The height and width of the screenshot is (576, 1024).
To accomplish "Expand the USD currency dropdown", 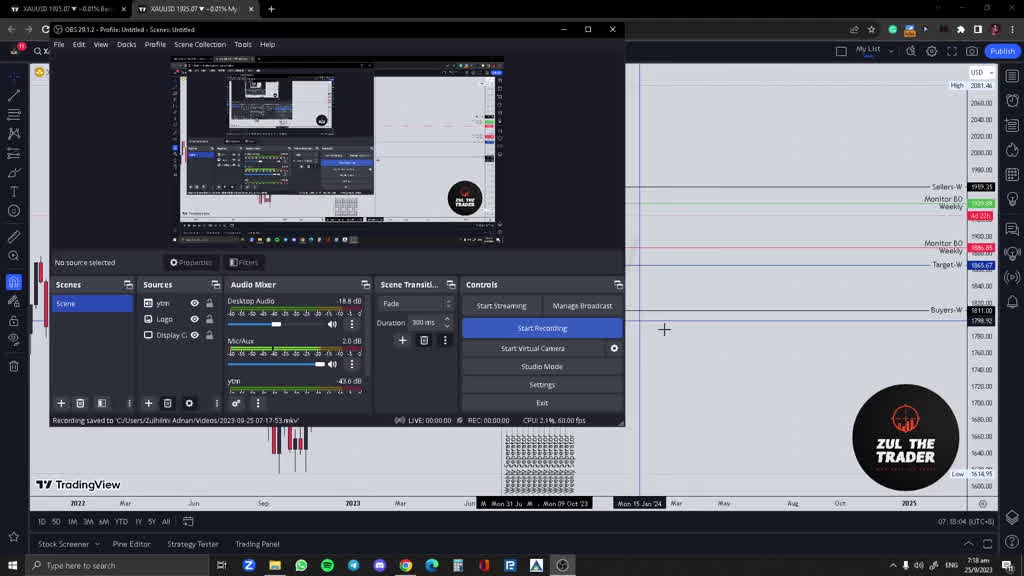I will [981, 72].
